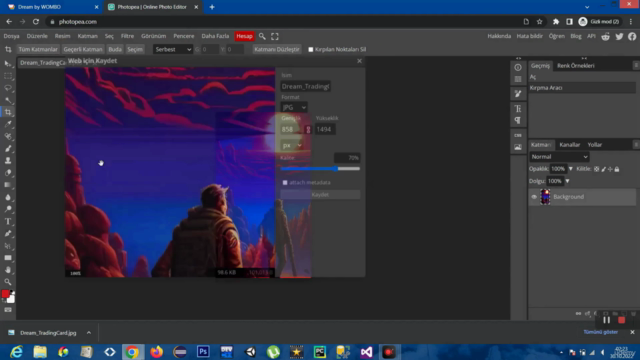Screen dimensions: 640x360
Task: Click the white background color swatch
Action: click(x=11, y=299)
